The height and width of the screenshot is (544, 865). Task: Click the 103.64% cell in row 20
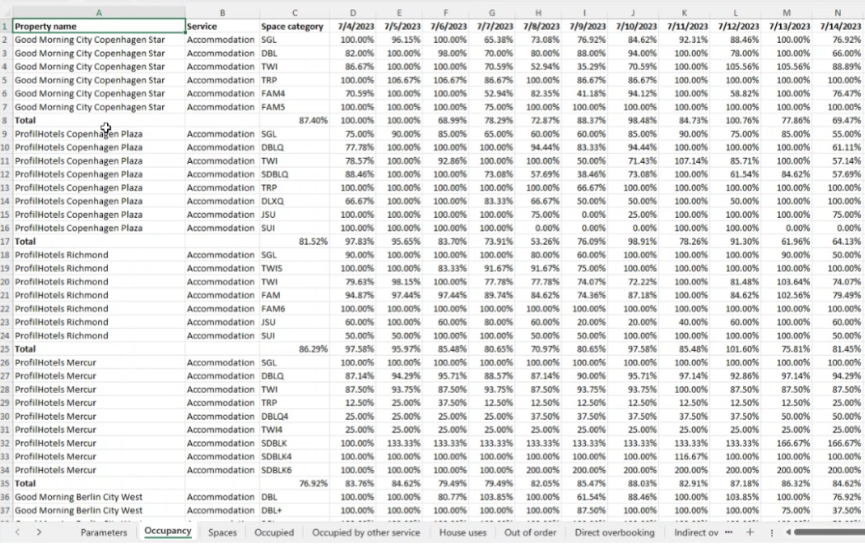[x=787, y=281]
